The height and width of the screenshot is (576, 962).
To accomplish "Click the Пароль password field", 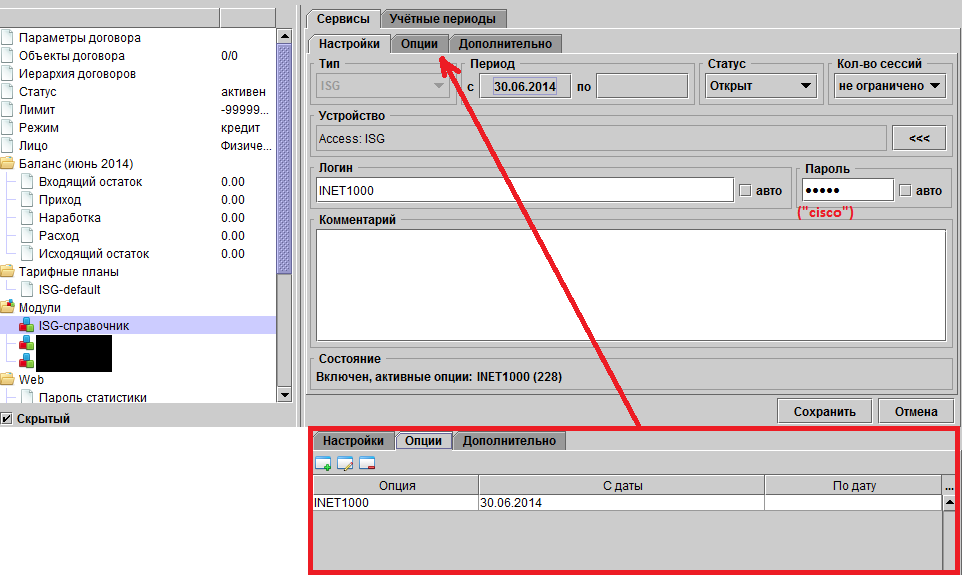I will (848, 190).
